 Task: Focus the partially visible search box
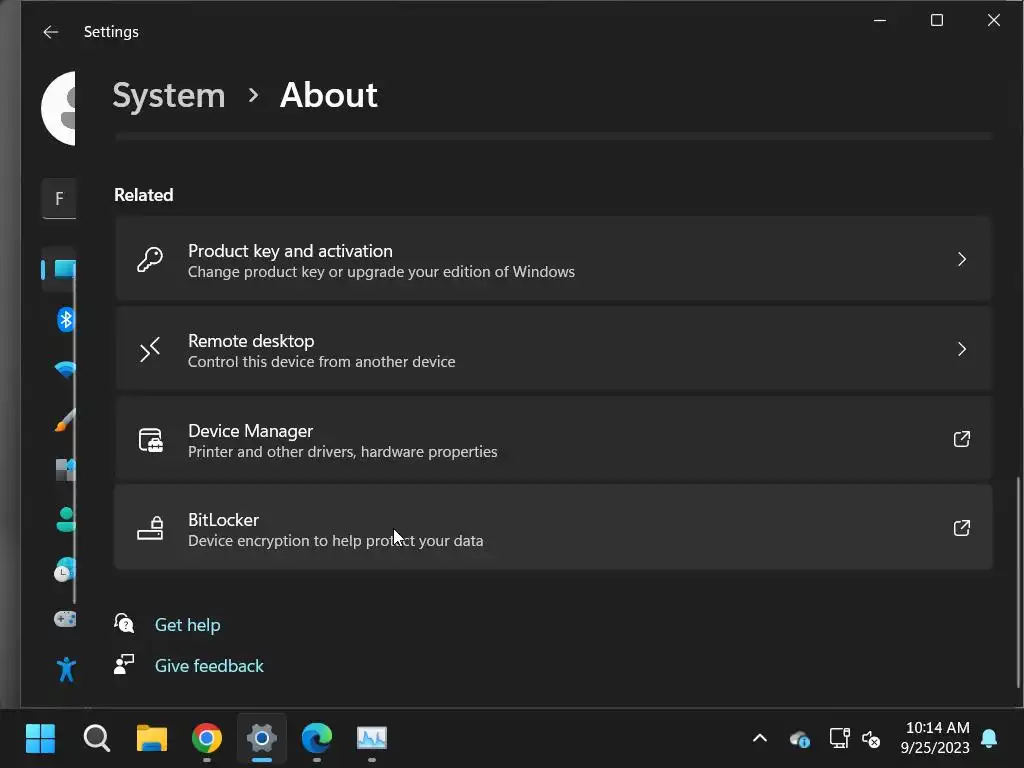[59, 199]
